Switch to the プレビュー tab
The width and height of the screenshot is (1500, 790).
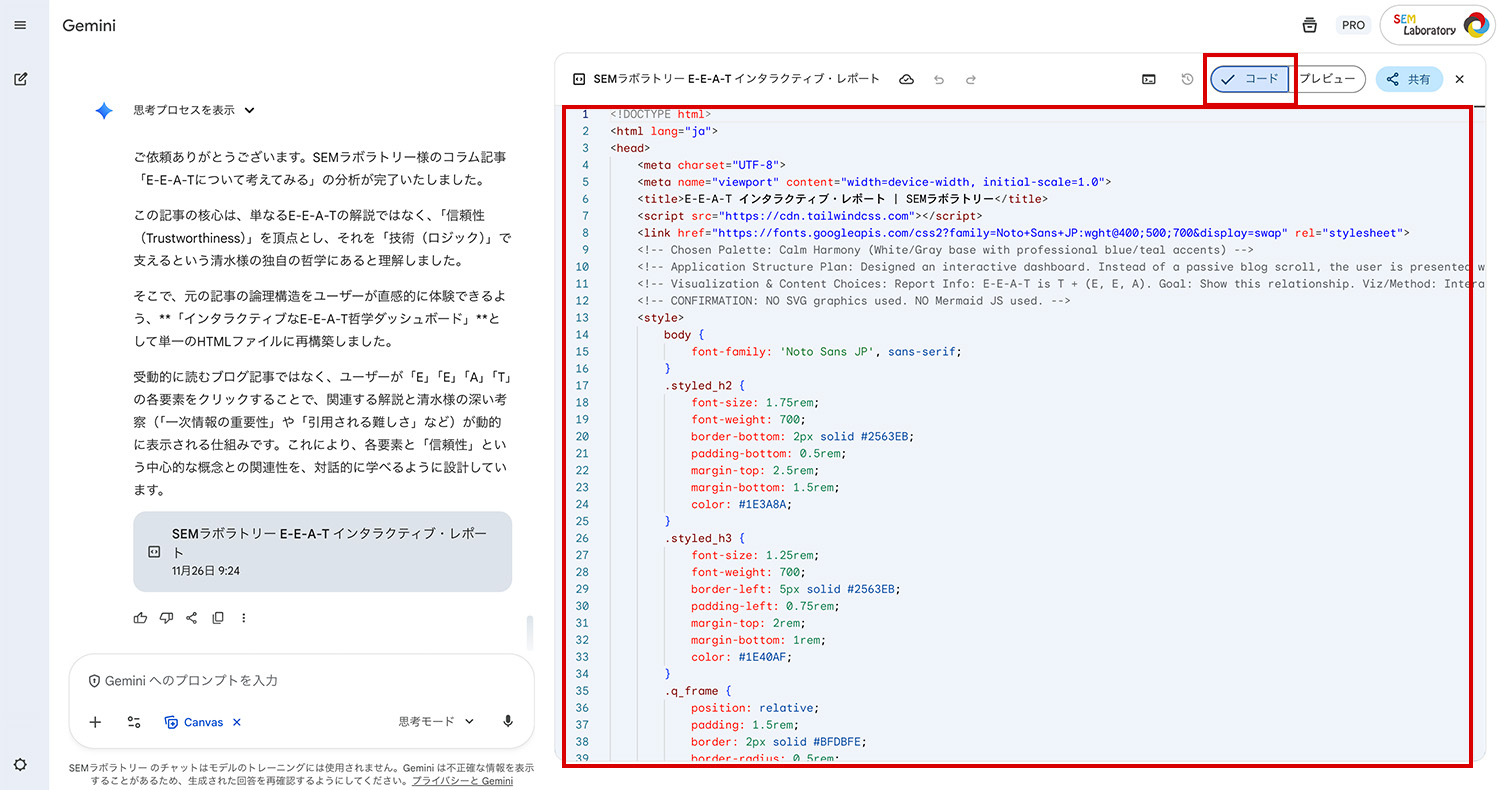click(1330, 78)
